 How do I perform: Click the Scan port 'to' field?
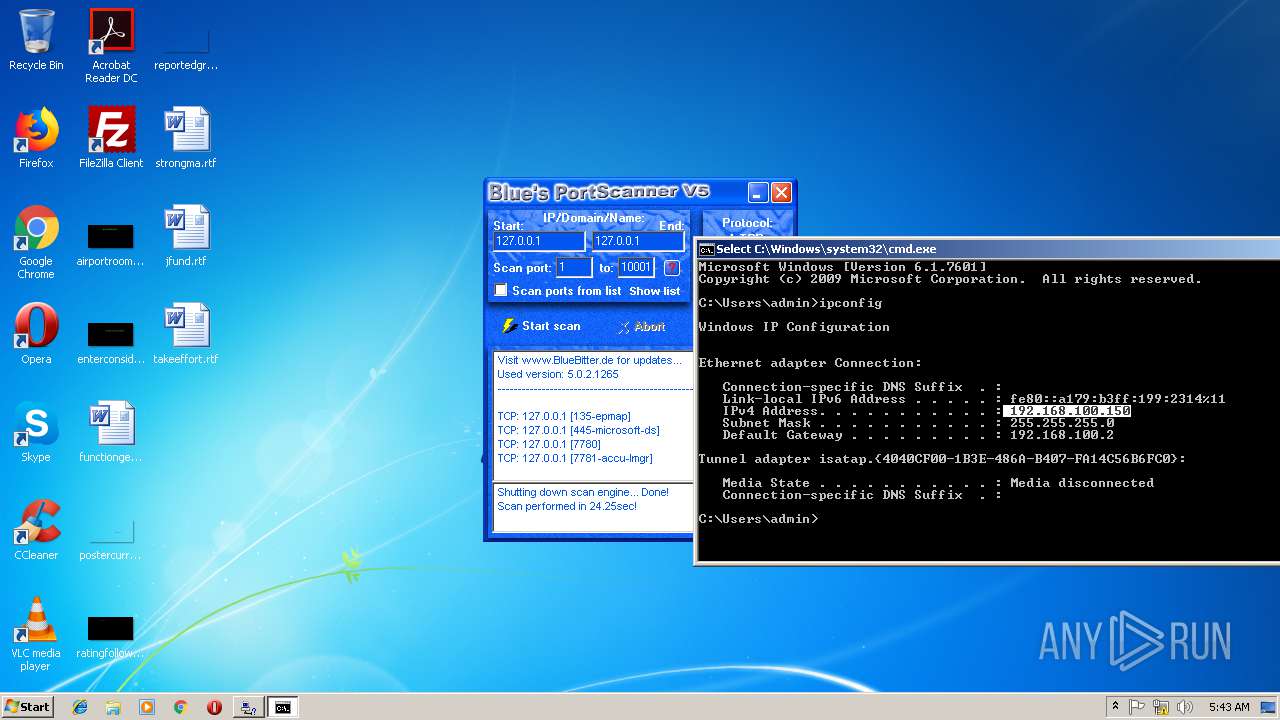(x=636, y=267)
